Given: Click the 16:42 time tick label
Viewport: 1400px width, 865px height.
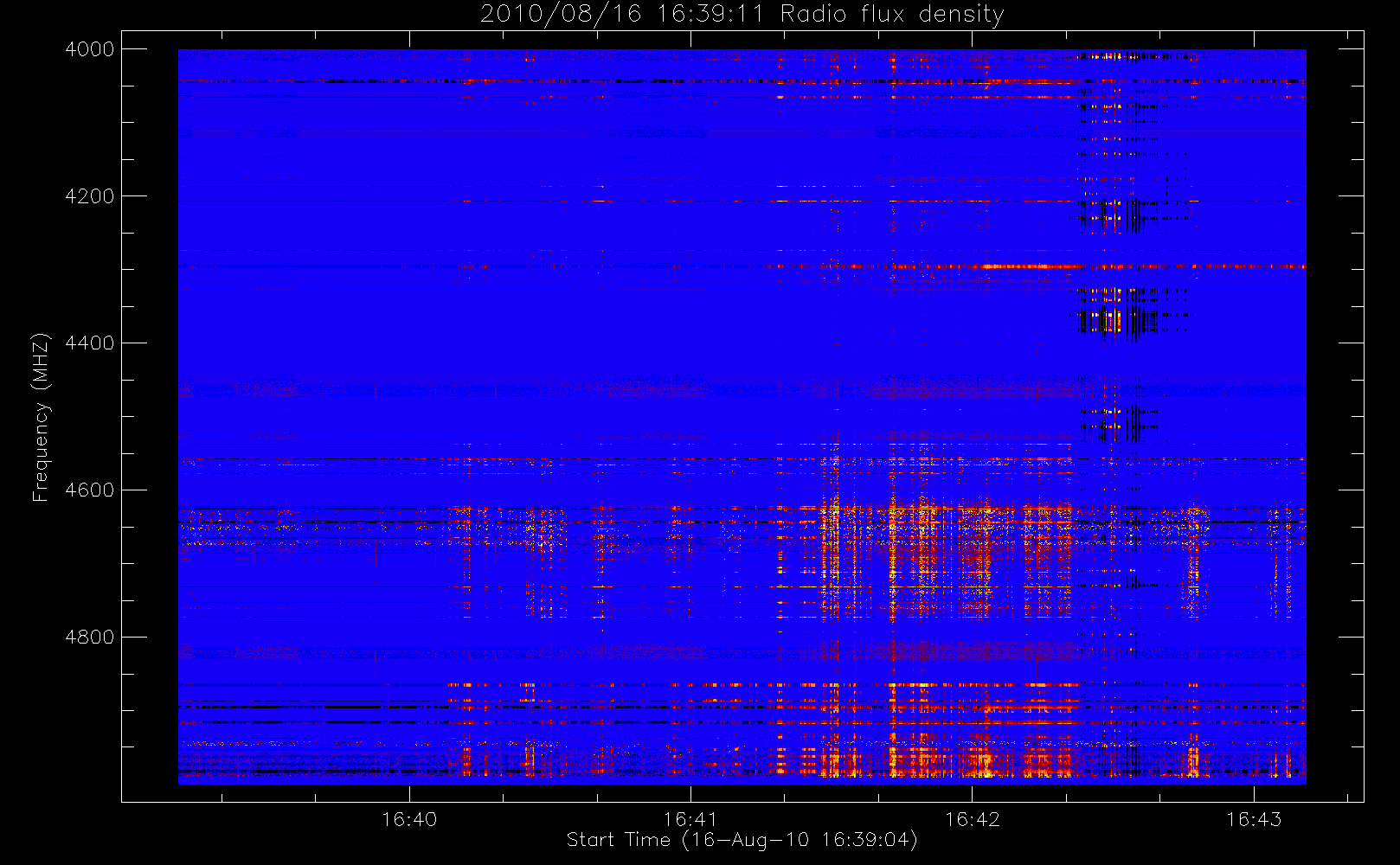Looking at the screenshot, I should [972, 818].
